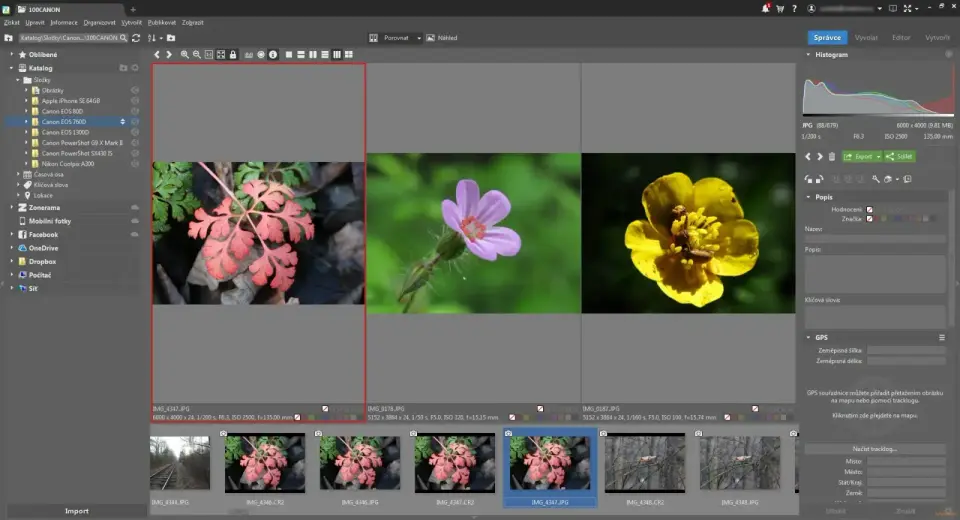Toggle sync icon for Canon EOS 80D folder
The height and width of the screenshot is (520, 960).
(135, 111)
